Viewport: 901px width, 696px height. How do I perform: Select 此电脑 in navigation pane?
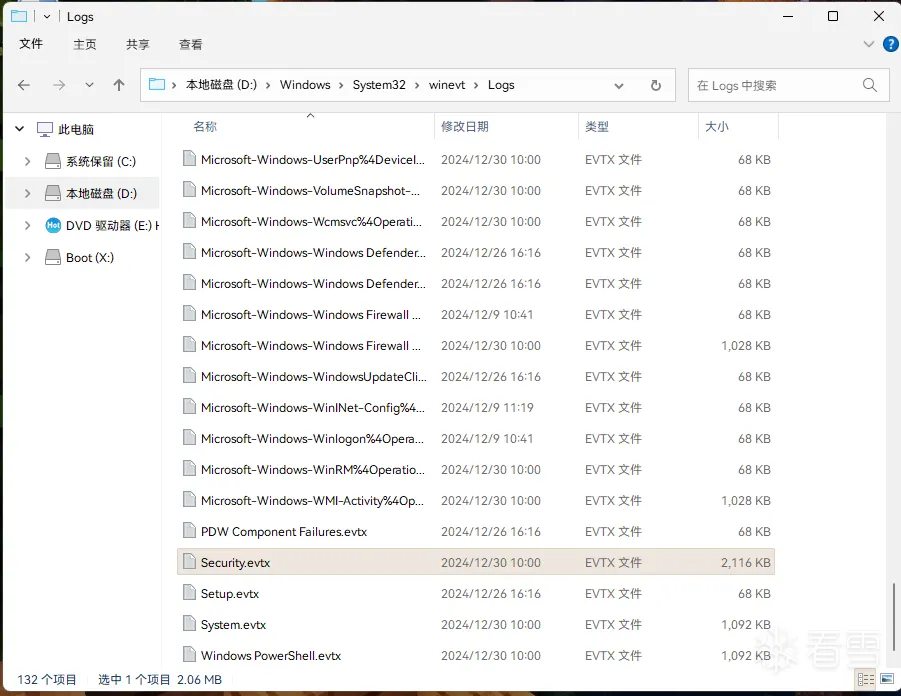point(76,129)
